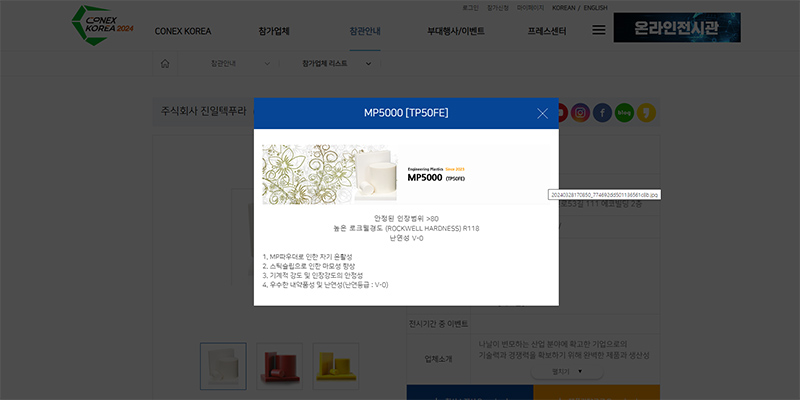
Task: Click the 전시기간 중 이벤트 row label
Action: point(438,324)
